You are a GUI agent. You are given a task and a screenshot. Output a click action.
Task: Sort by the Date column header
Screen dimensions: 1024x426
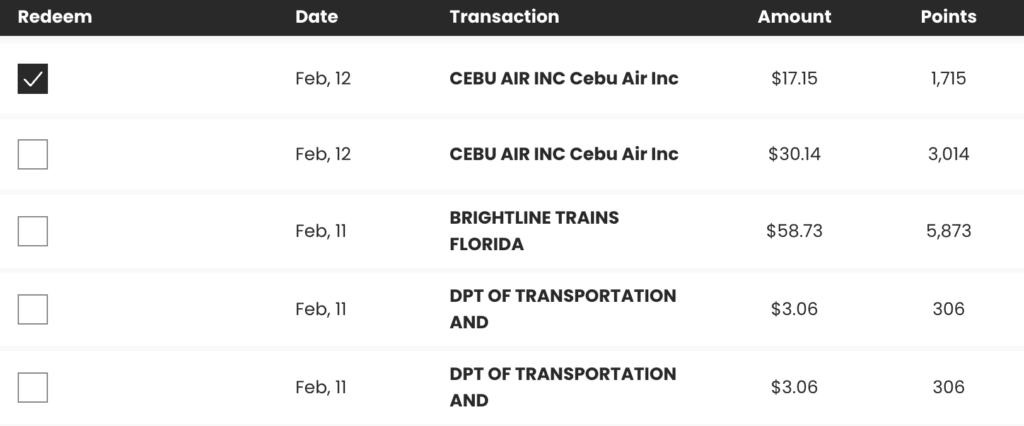(x=317, y=17)
